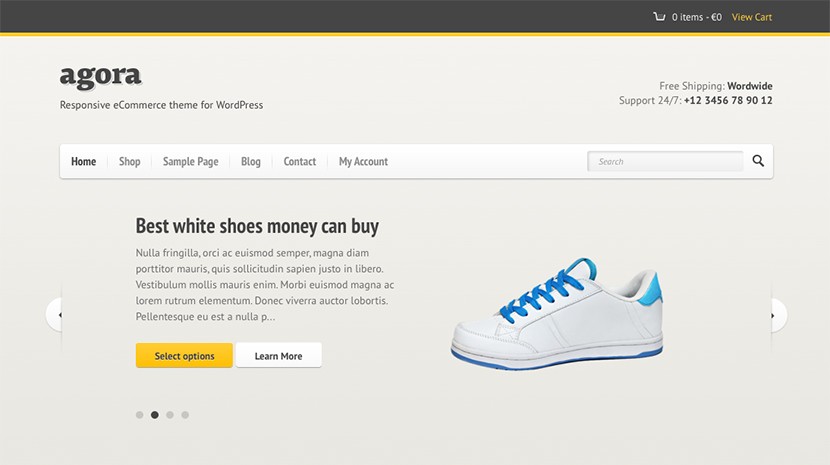Click the yellow Select options button
The image size is (830, 465).
click(x=184, y=355)
